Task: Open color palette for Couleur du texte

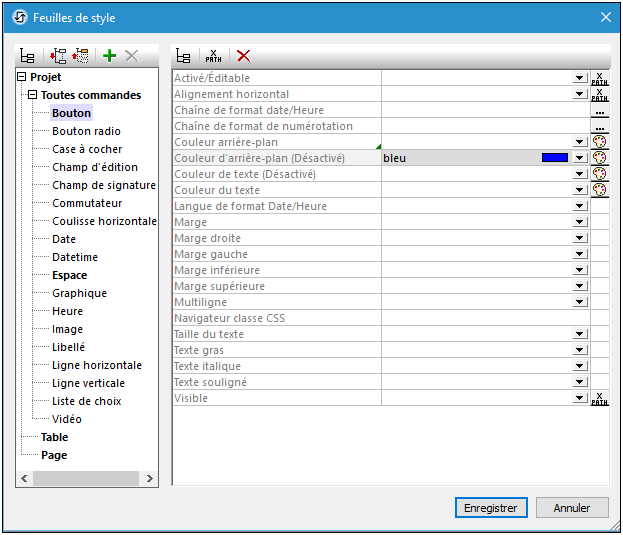Action: pos(599,190)
